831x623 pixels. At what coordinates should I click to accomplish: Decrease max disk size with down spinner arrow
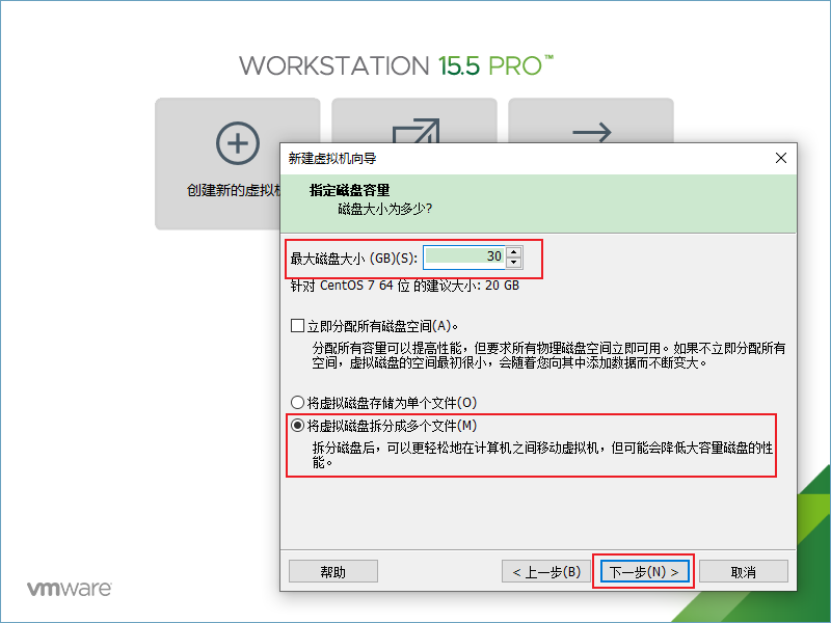point(514,262)
